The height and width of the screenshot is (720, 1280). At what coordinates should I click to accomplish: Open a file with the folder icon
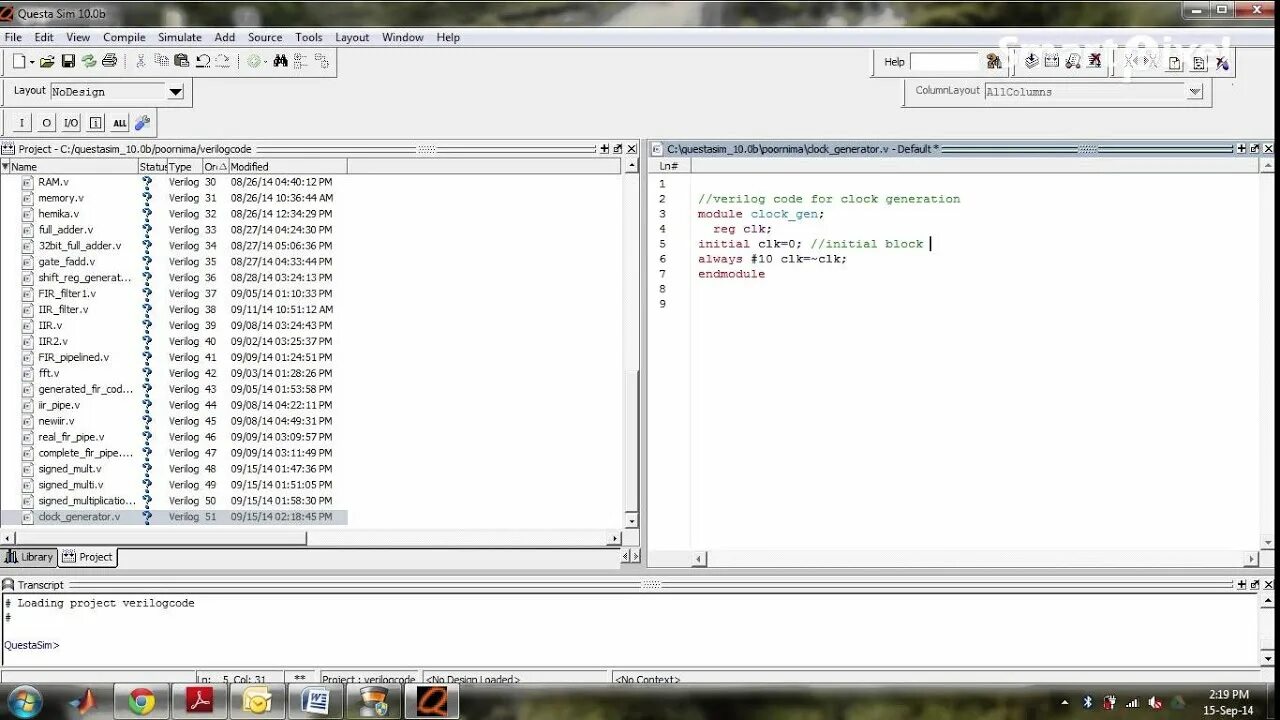47,61
